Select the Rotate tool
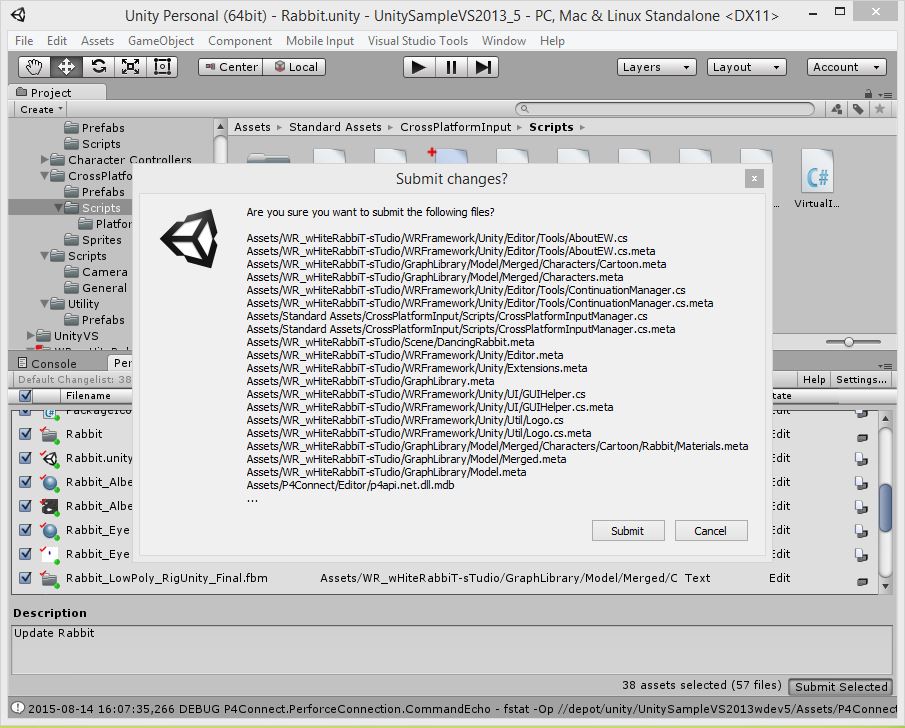Image resolution: width=905 pixels, height=728 pixels. (x=98, y=67)
